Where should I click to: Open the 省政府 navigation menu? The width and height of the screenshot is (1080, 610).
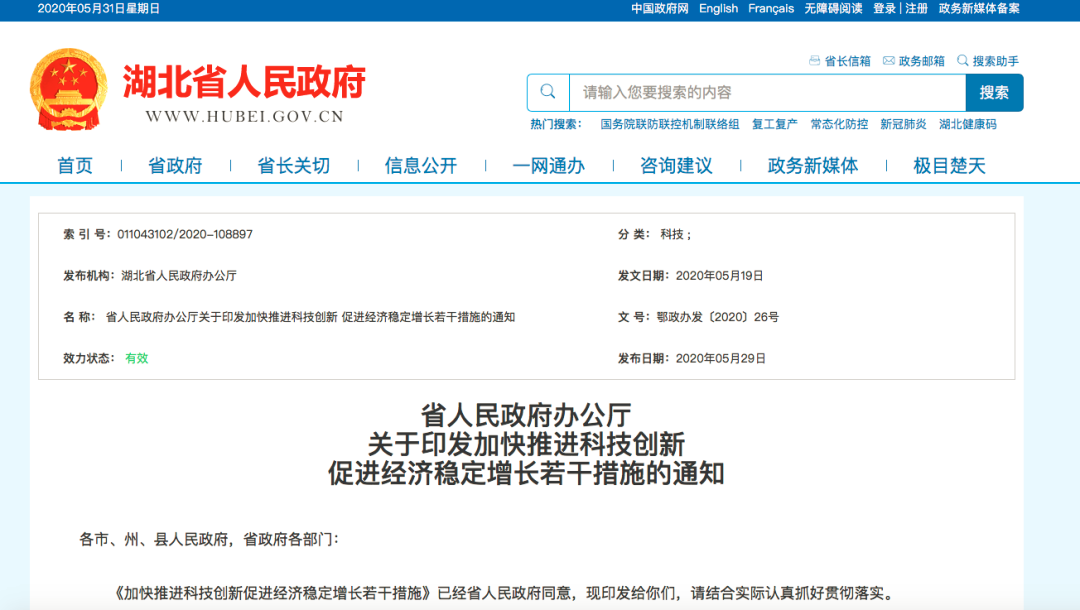(175, 166)
